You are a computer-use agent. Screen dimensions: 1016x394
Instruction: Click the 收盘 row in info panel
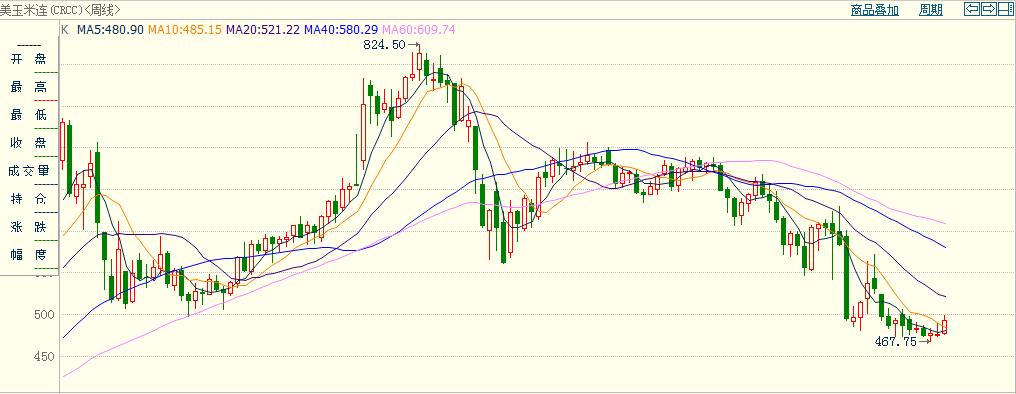pyautogui.click(x=29, y=143)
